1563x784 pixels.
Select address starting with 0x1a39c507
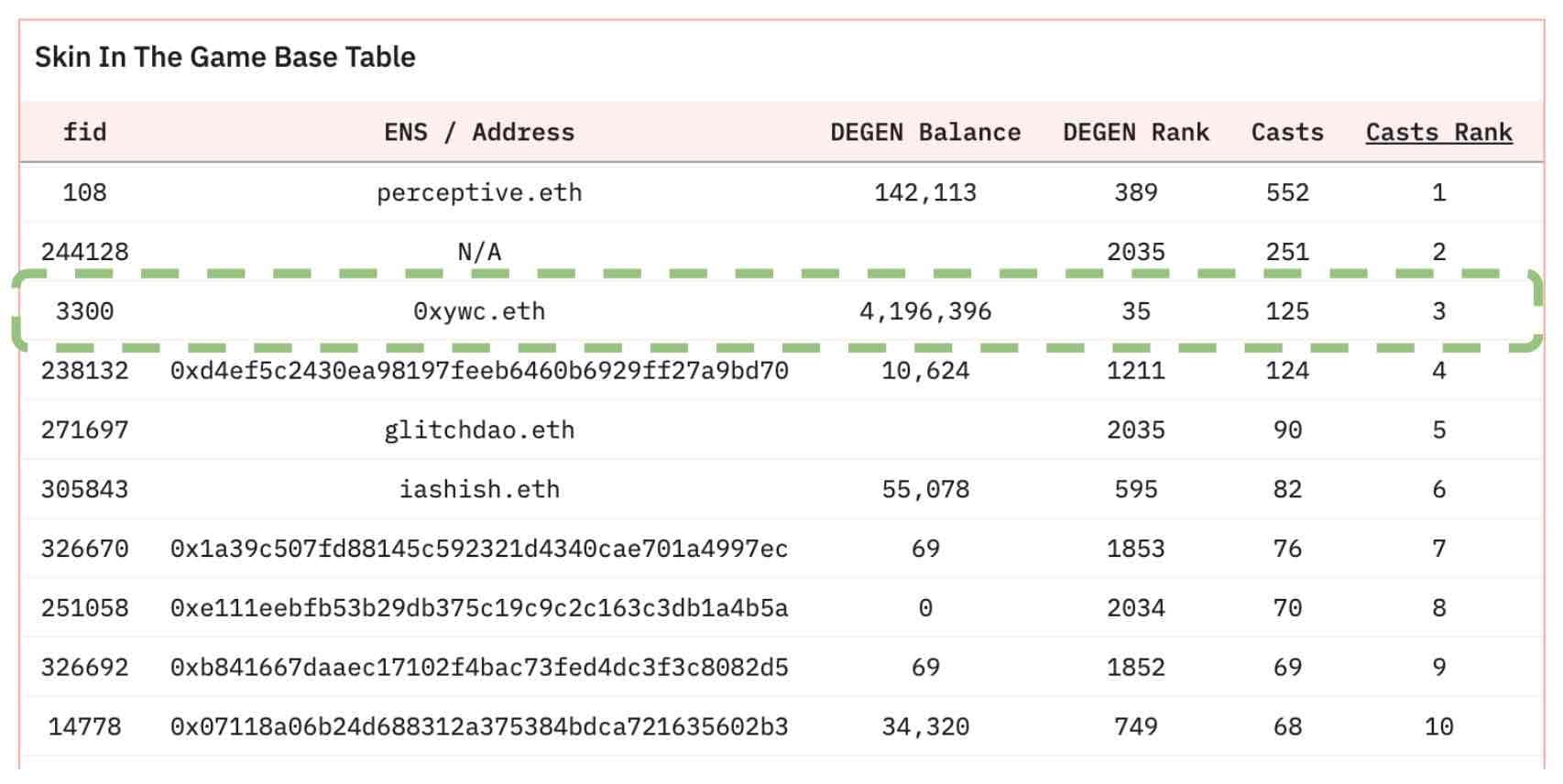478,550
